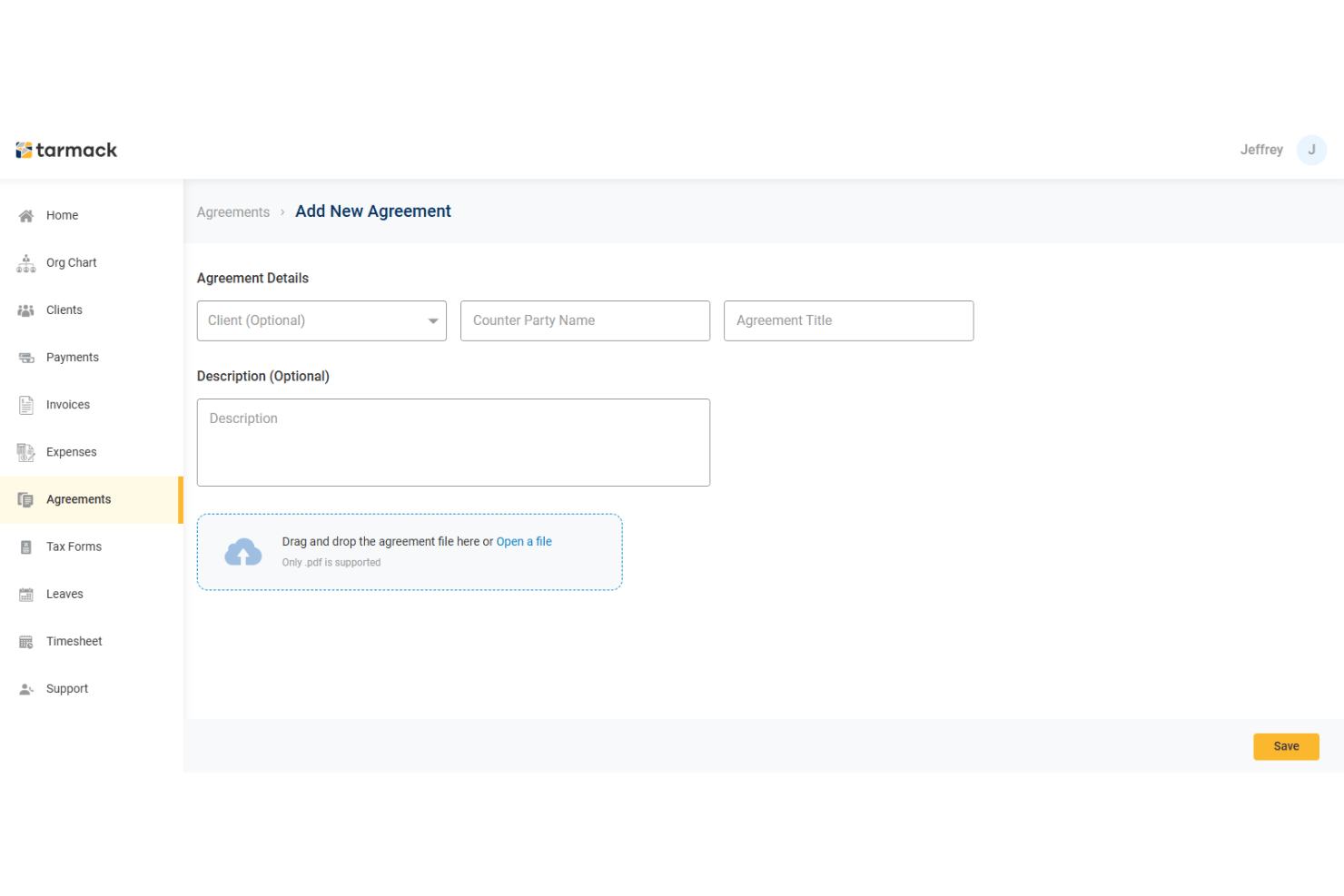Image resolution: width=1344 pixels, height=896 pixels.
Task: Click the Client dropdown arrow
Action: point(433,320)
